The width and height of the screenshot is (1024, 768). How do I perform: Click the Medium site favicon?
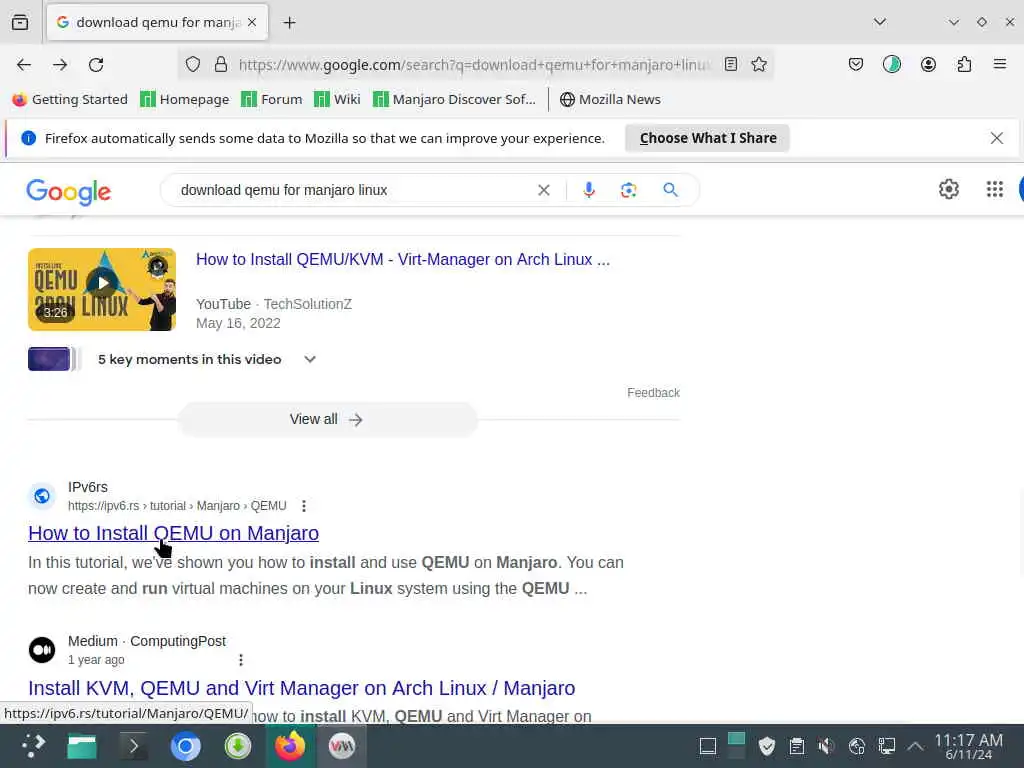coord(42,650)
